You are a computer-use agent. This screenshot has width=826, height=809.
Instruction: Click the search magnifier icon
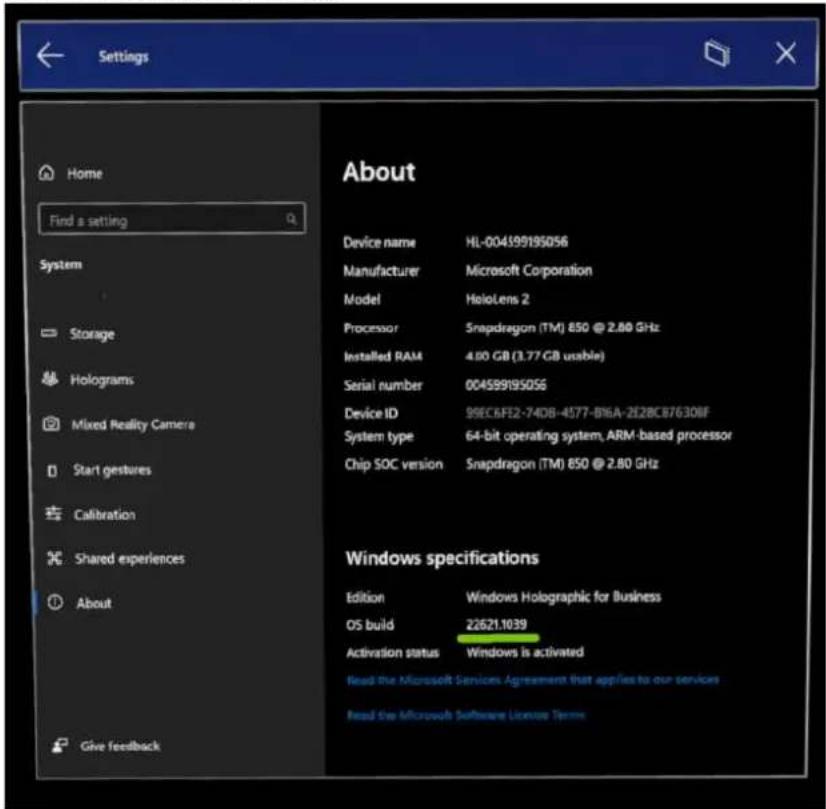[291, 219]
